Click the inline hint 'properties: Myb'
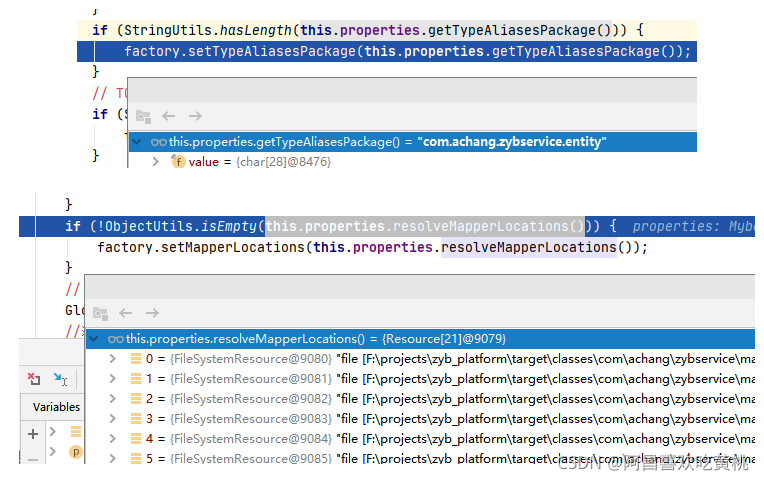 tap(693, 227)
